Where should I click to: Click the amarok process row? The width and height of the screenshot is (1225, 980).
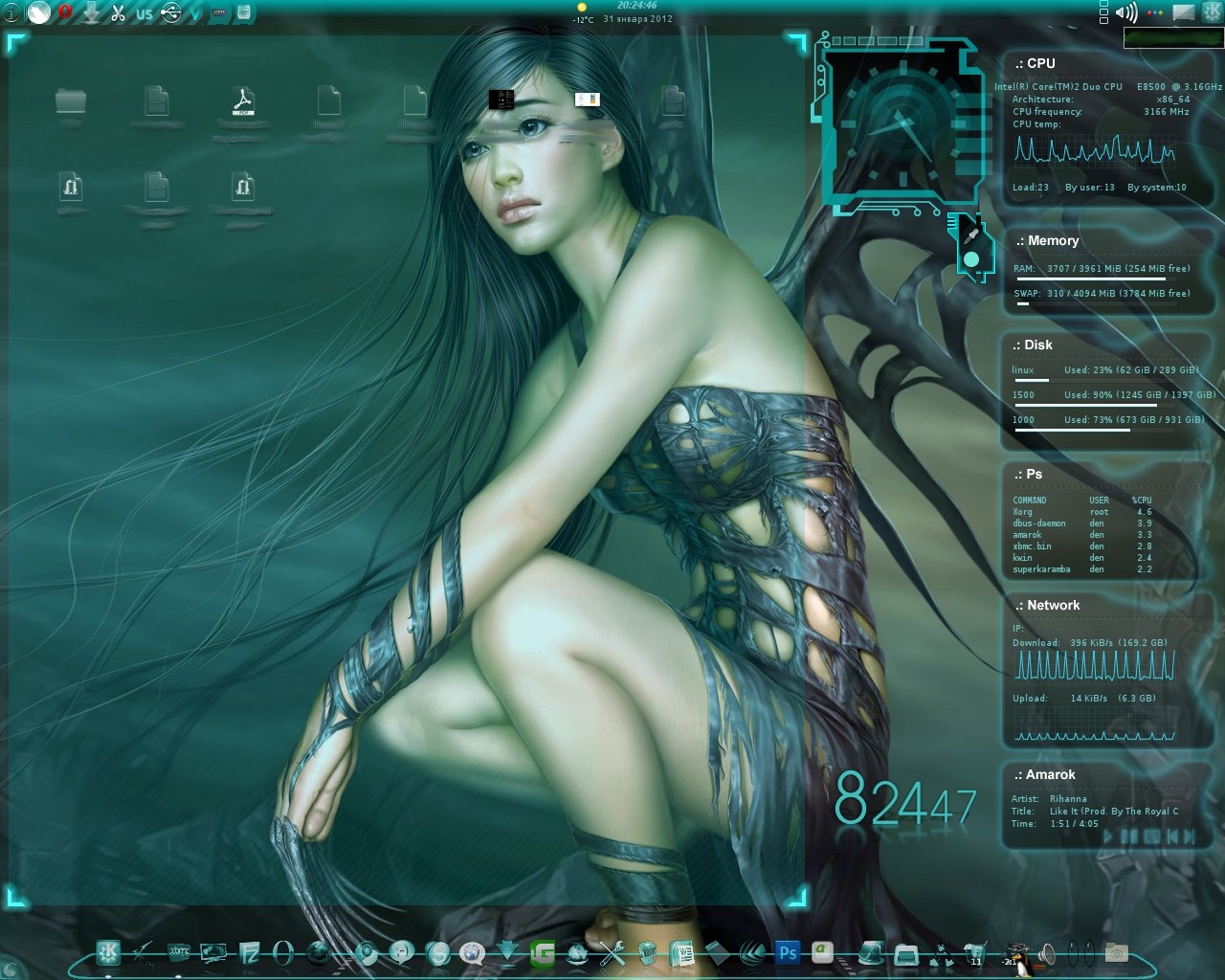pos(1082,535)
